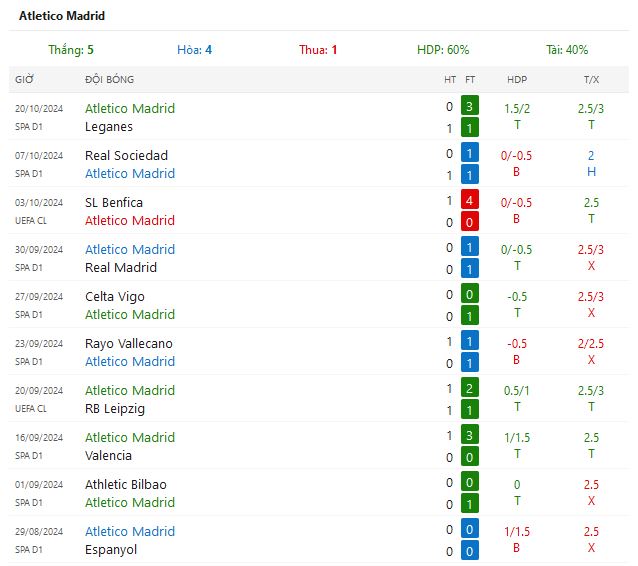The image size is (638, 566).
Task: Select the Real Madrid team name
Action: (121, 268)
